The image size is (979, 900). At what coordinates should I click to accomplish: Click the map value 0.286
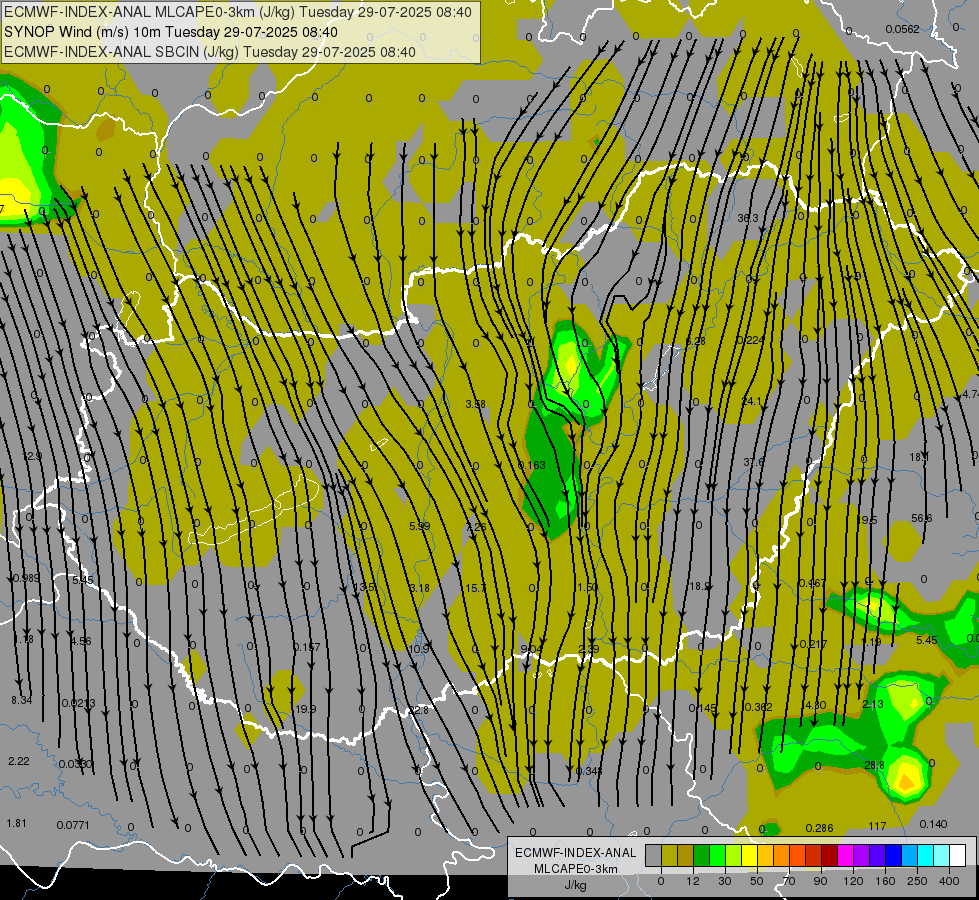click(x=819, y=828)
